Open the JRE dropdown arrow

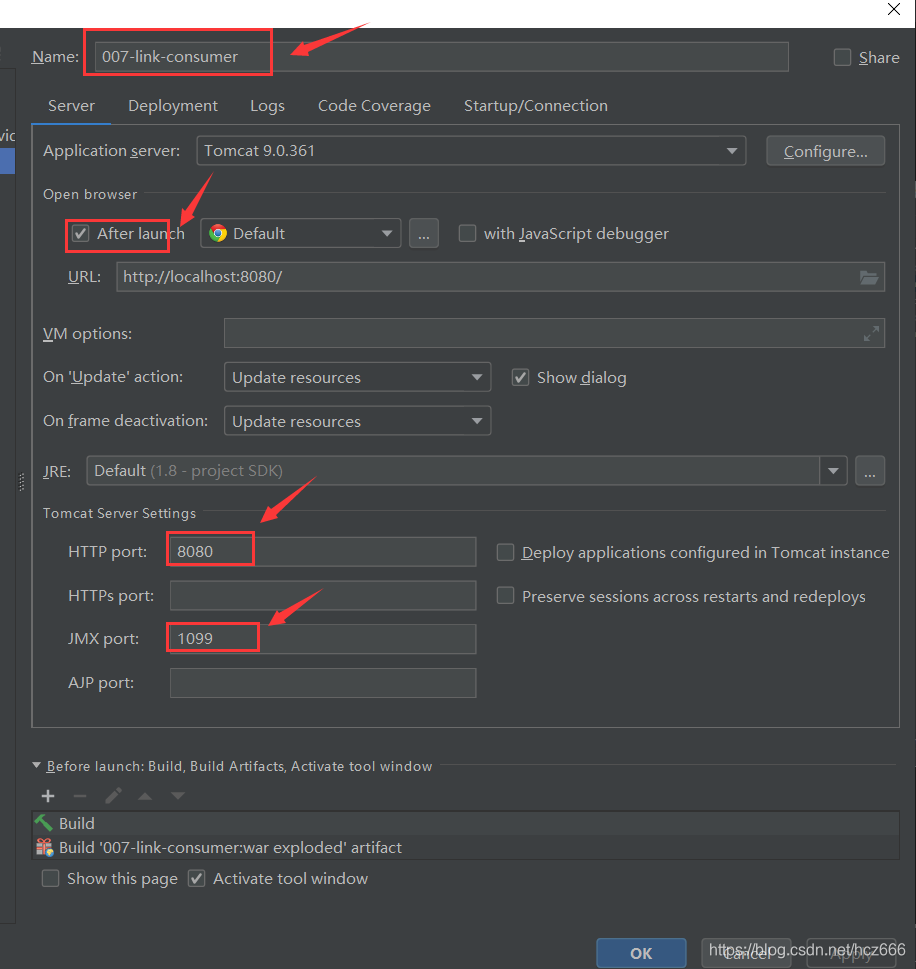point(833,471)
